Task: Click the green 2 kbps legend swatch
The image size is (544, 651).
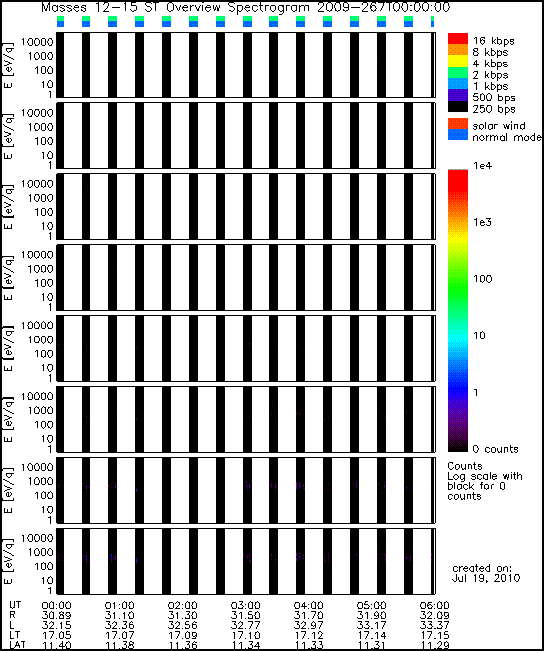Action: [x=458, y=73]
